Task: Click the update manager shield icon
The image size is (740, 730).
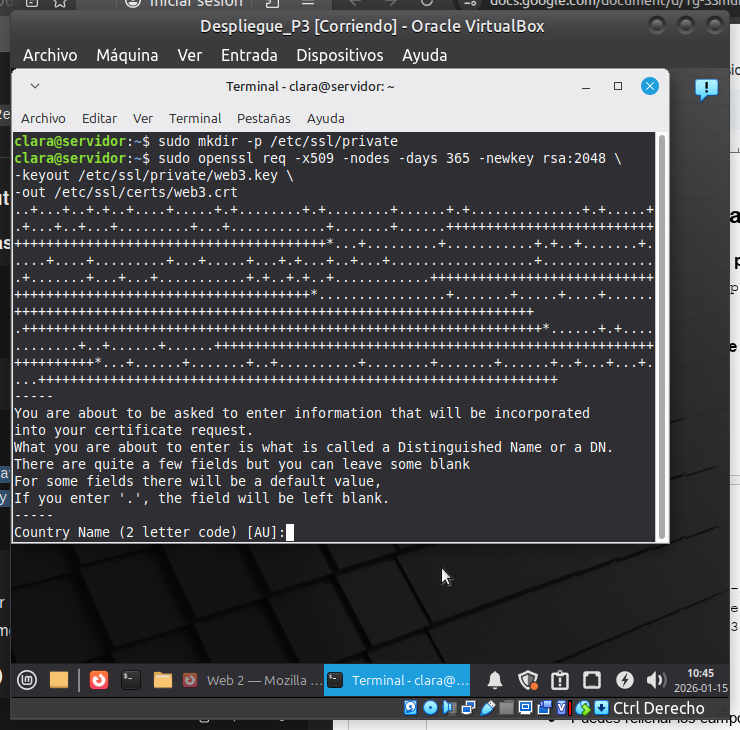Action: point(527,681)
